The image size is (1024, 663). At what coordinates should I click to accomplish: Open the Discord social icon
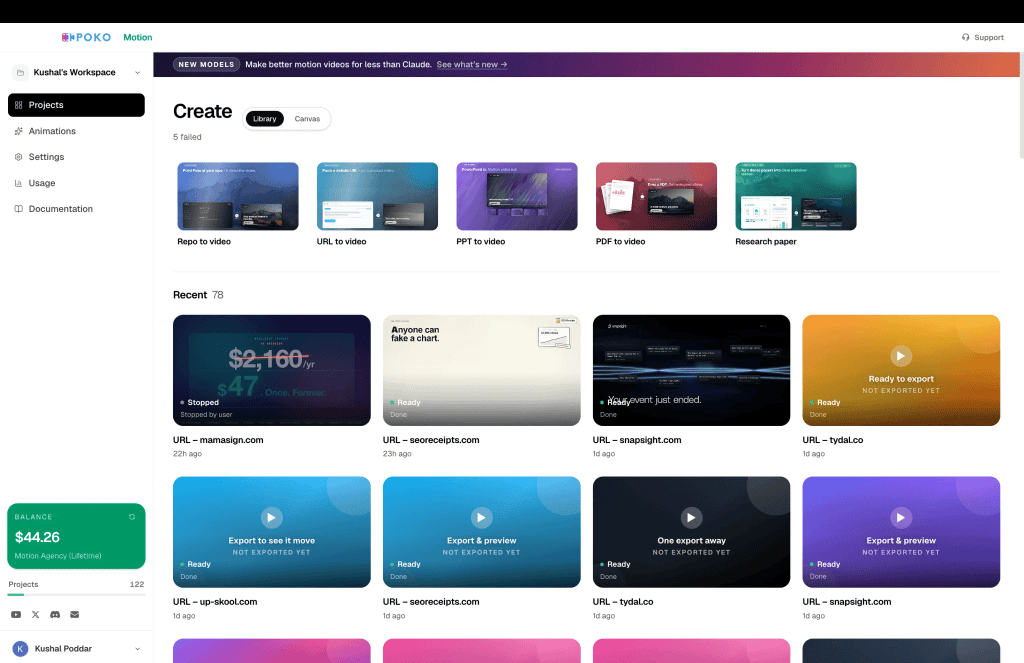pos(55,615)
